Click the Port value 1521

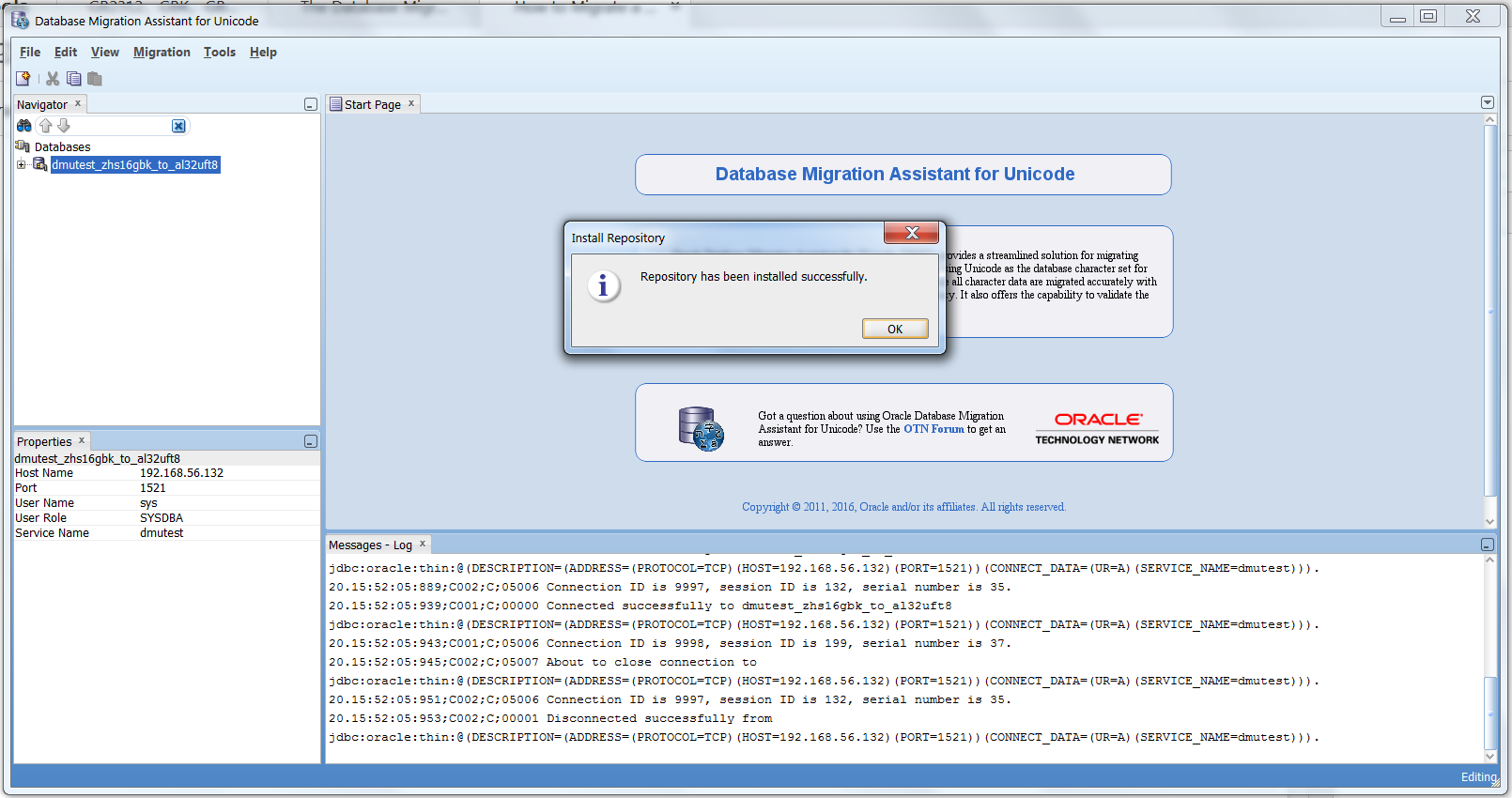(153, 488)
